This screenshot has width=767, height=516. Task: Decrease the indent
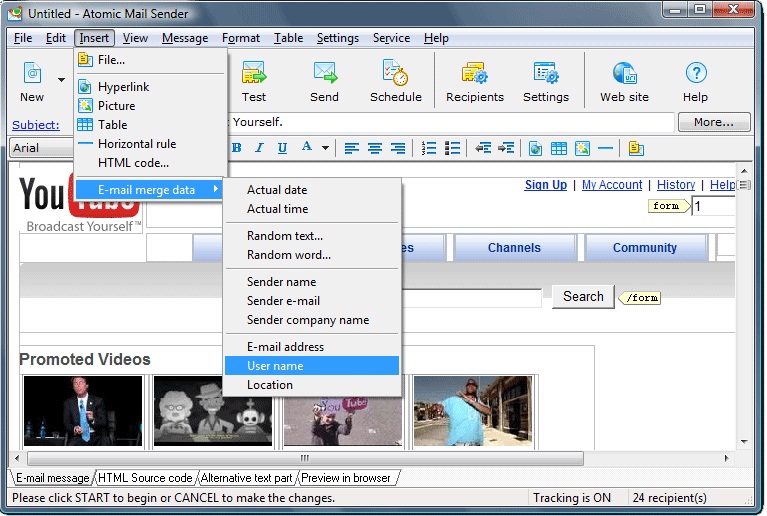click(483, 148)
